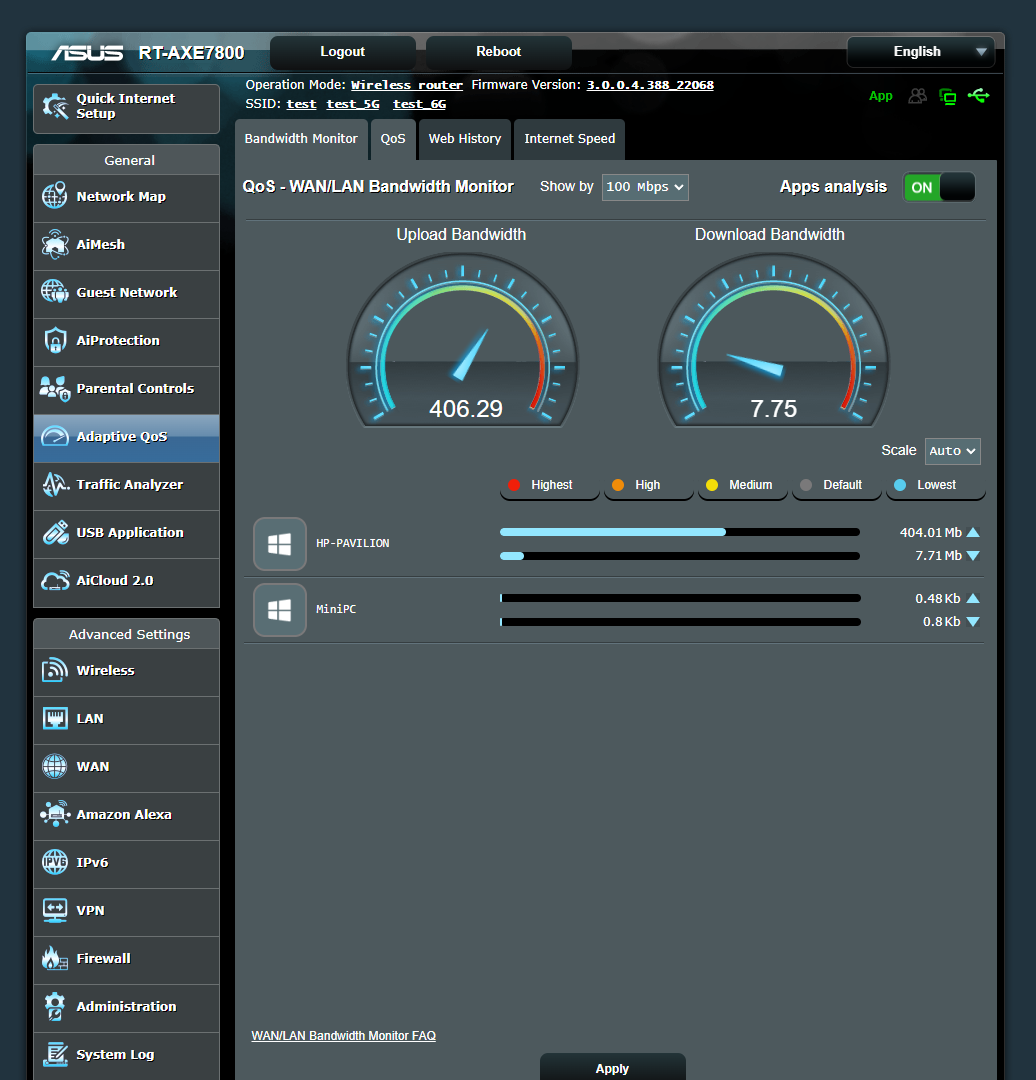1036x1080 pixels.
Task: Open the Network Map menu item
Action: pos(127,198)
